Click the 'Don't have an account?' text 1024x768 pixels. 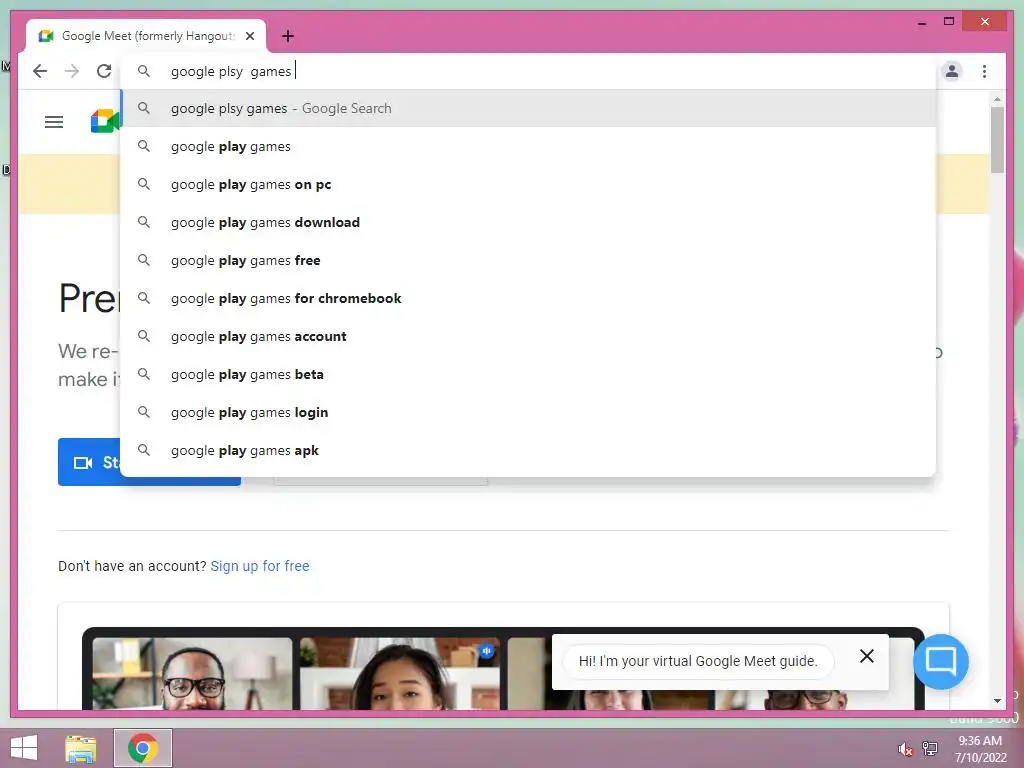(132, 566)
